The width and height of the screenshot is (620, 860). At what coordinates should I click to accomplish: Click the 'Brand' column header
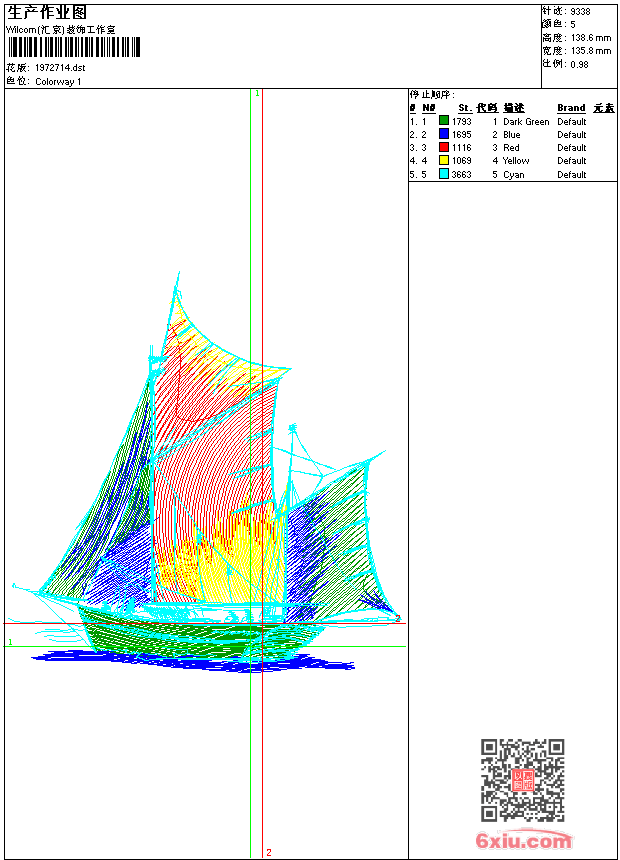[x=571, y=108]
